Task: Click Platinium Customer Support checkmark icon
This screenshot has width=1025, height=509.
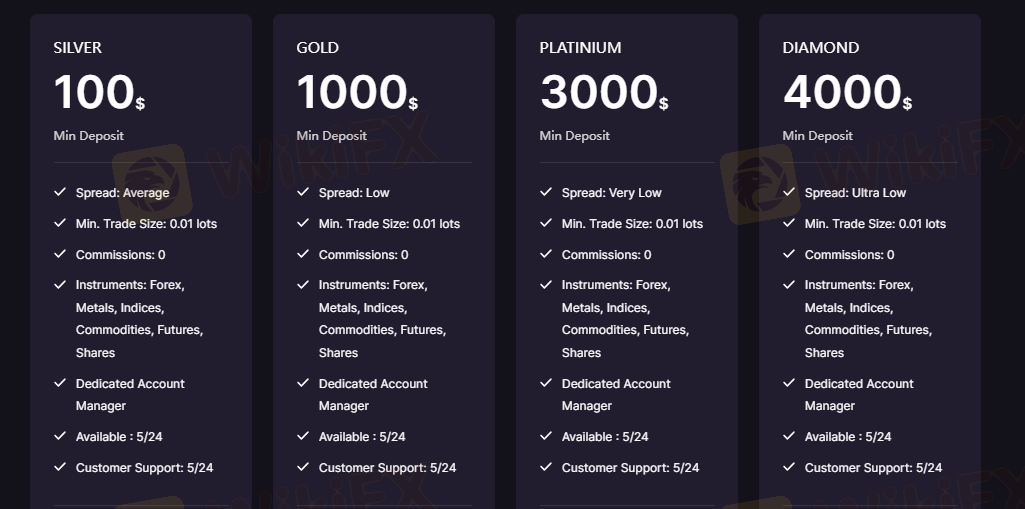Action: coord(546,467)
